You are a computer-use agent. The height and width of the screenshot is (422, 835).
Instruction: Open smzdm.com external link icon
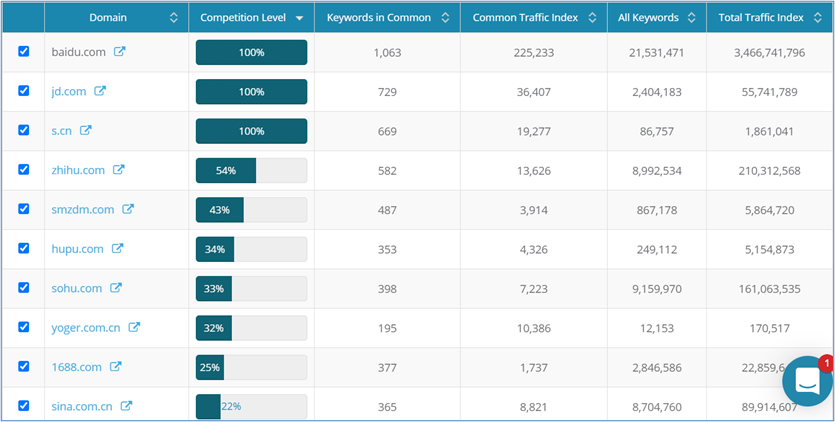(128, 209)
